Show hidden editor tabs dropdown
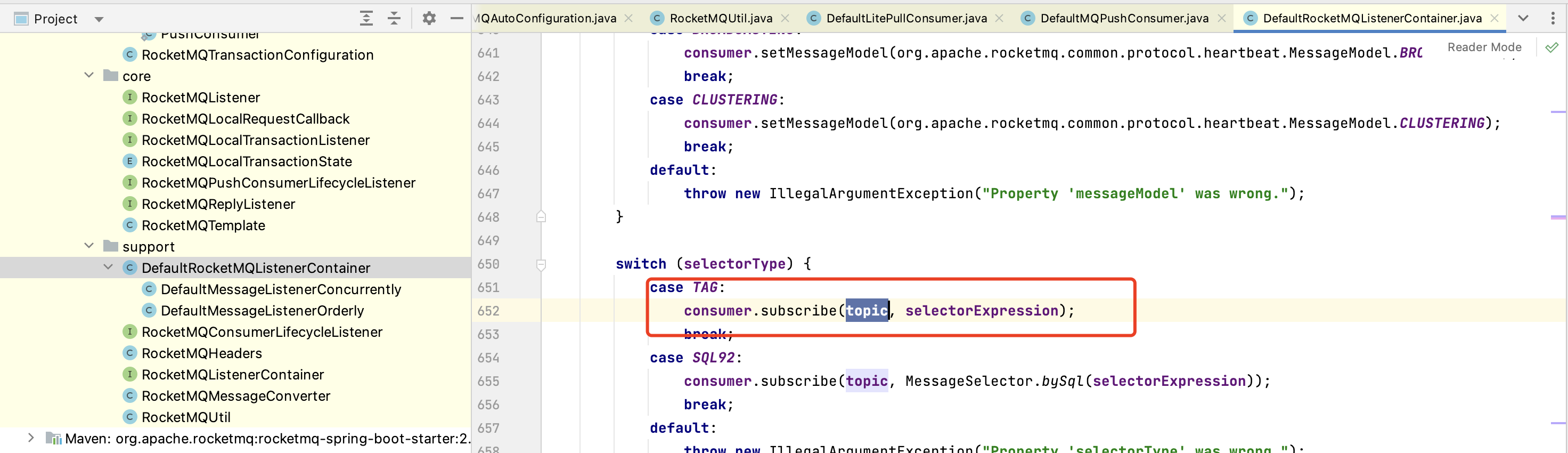 coord(1523,18)
